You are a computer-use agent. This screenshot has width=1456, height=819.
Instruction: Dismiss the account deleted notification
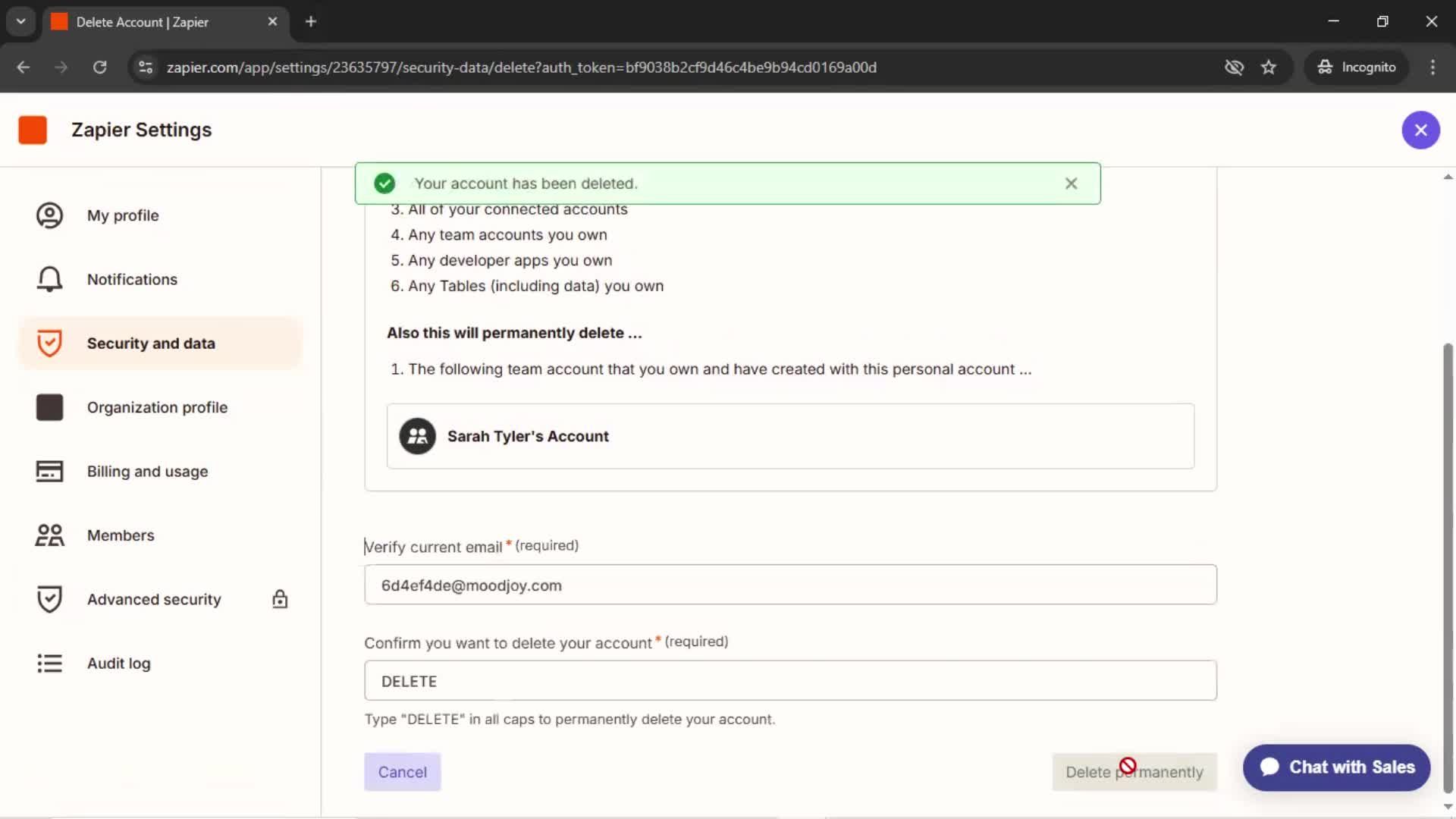click(x=1071, y=184)
